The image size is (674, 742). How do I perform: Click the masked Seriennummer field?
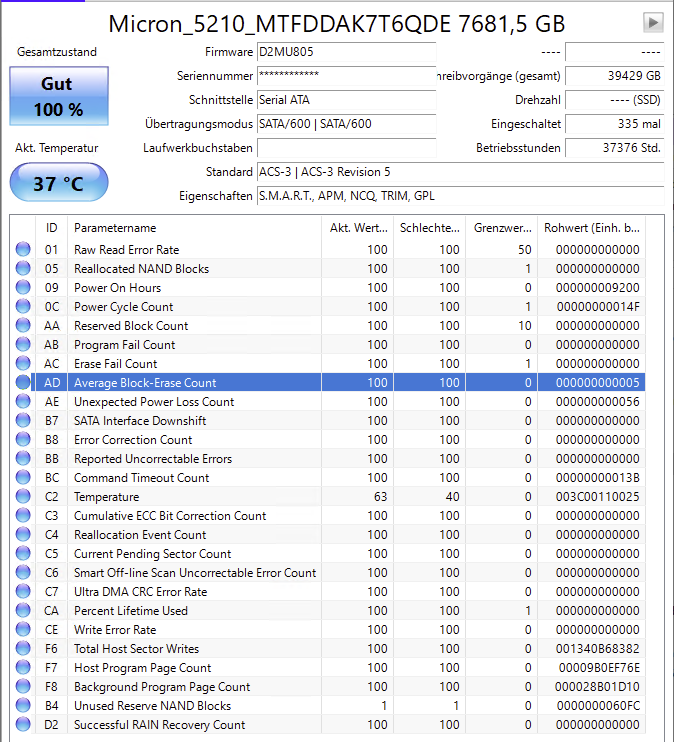click(346, 76)
